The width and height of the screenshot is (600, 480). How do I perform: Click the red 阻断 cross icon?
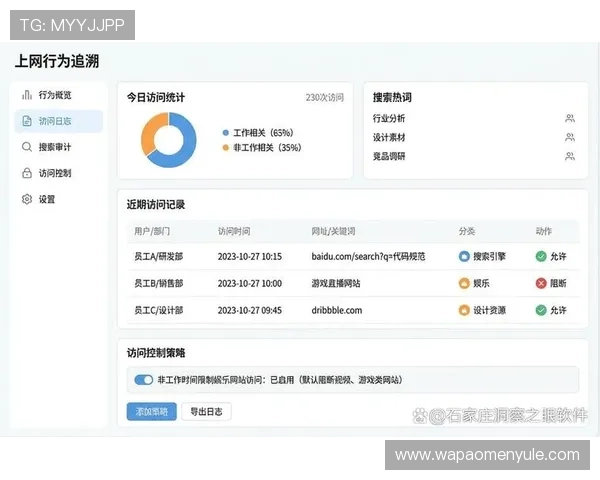click(541, 283)
